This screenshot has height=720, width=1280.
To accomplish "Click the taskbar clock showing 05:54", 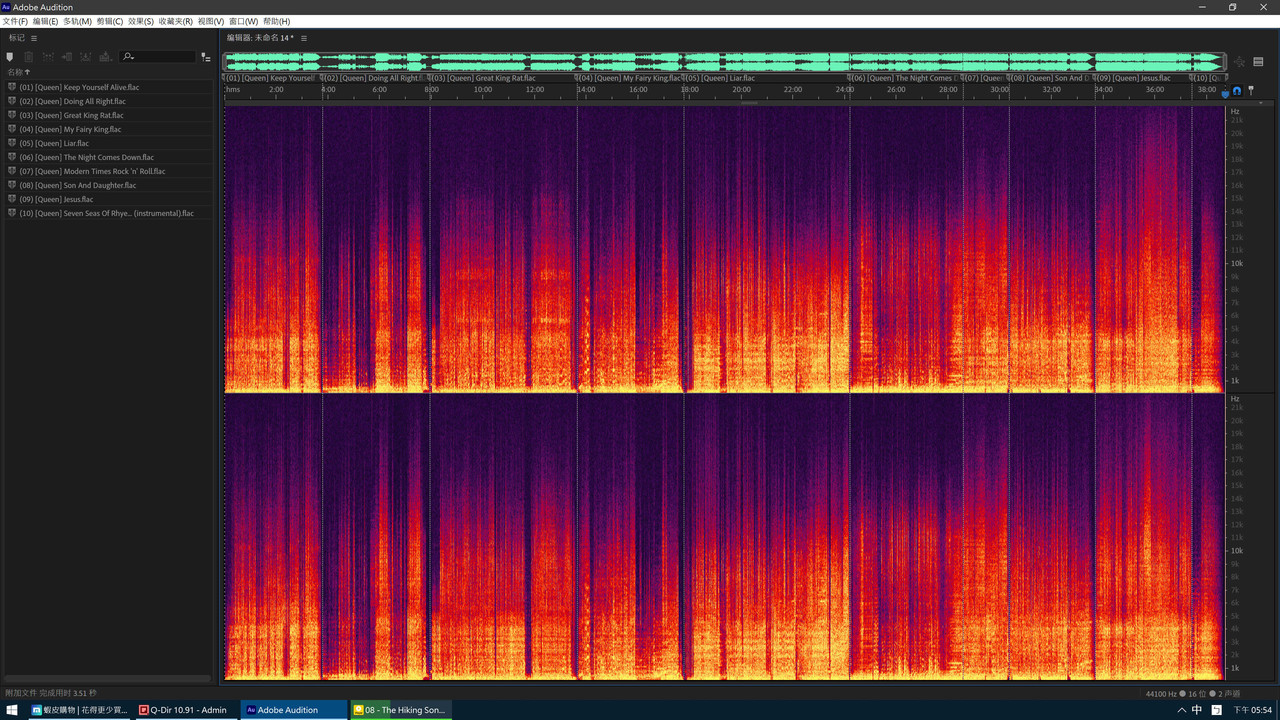I will [1252, 710].
